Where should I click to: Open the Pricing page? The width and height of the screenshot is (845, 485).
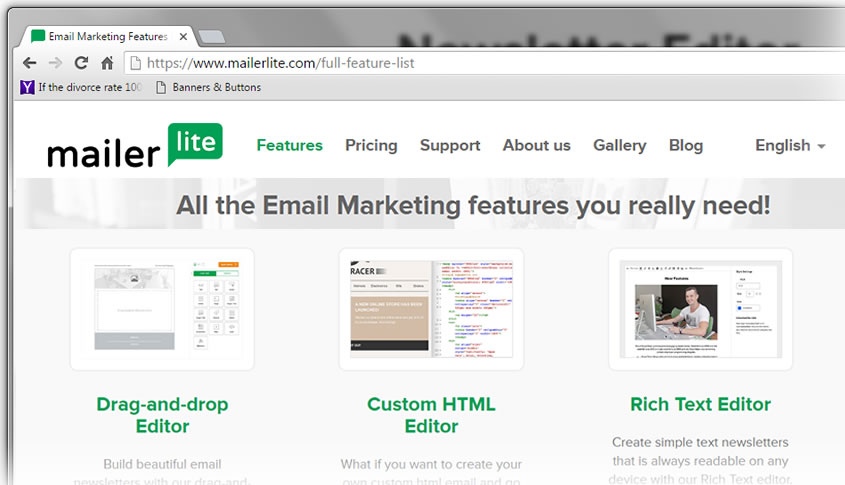pos(371,146)
